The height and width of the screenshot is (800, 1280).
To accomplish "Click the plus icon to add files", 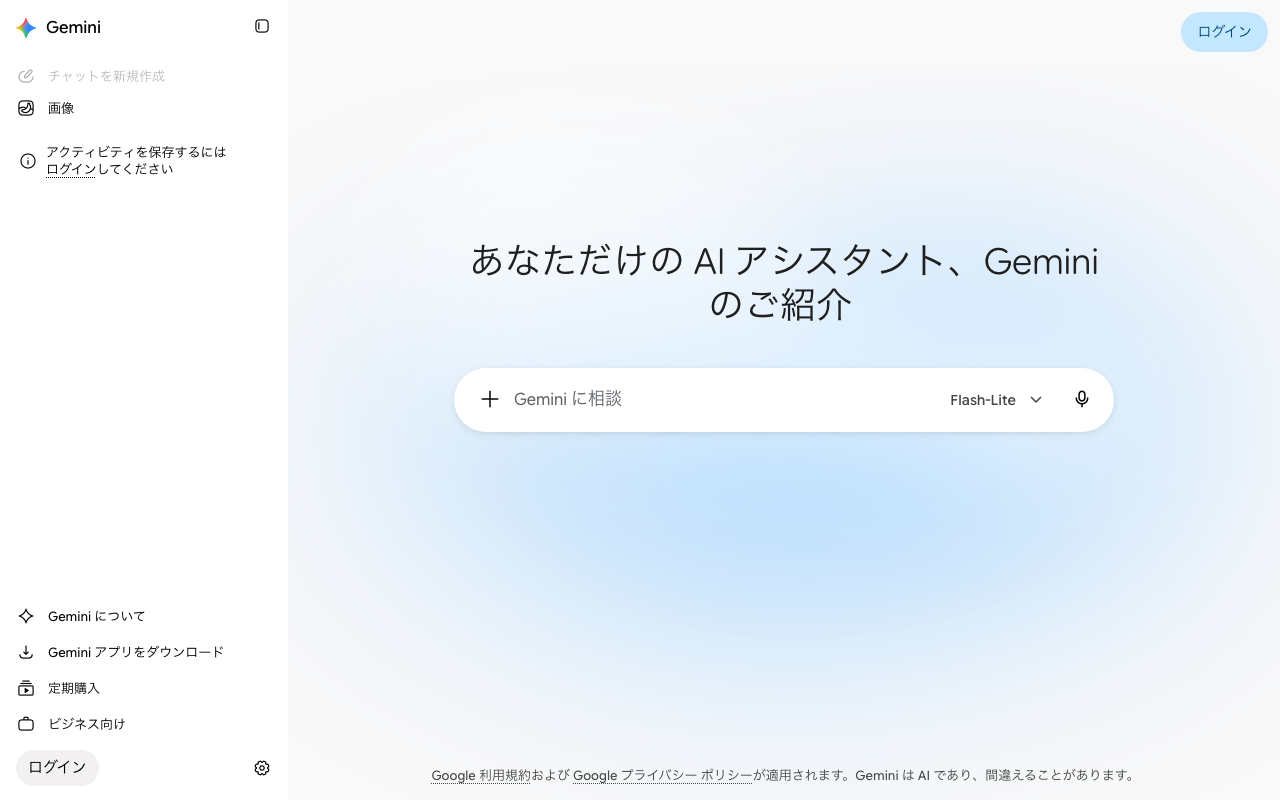I will (490, 399).
